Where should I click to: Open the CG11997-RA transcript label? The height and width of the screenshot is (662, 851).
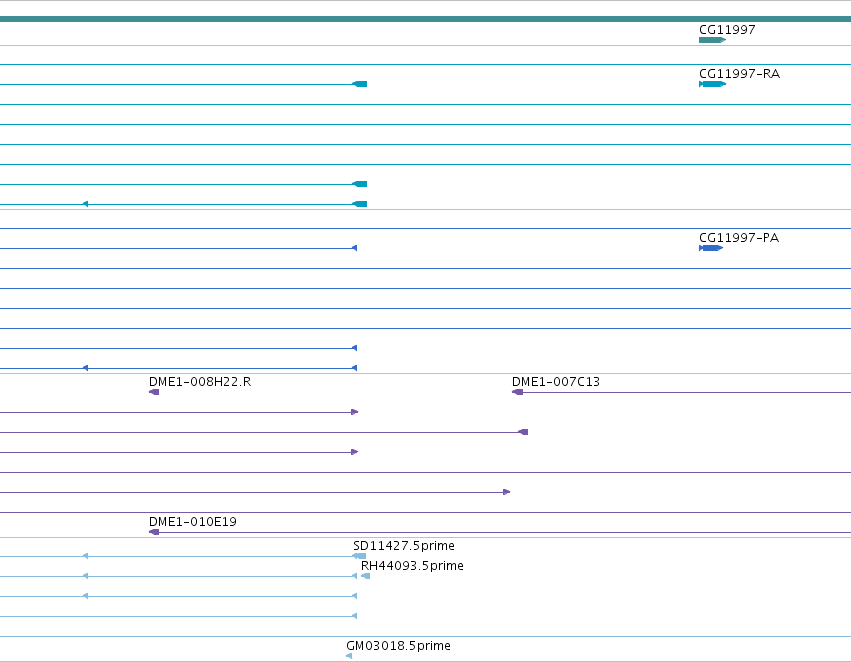pyautogui.click(x=739, y=74)
